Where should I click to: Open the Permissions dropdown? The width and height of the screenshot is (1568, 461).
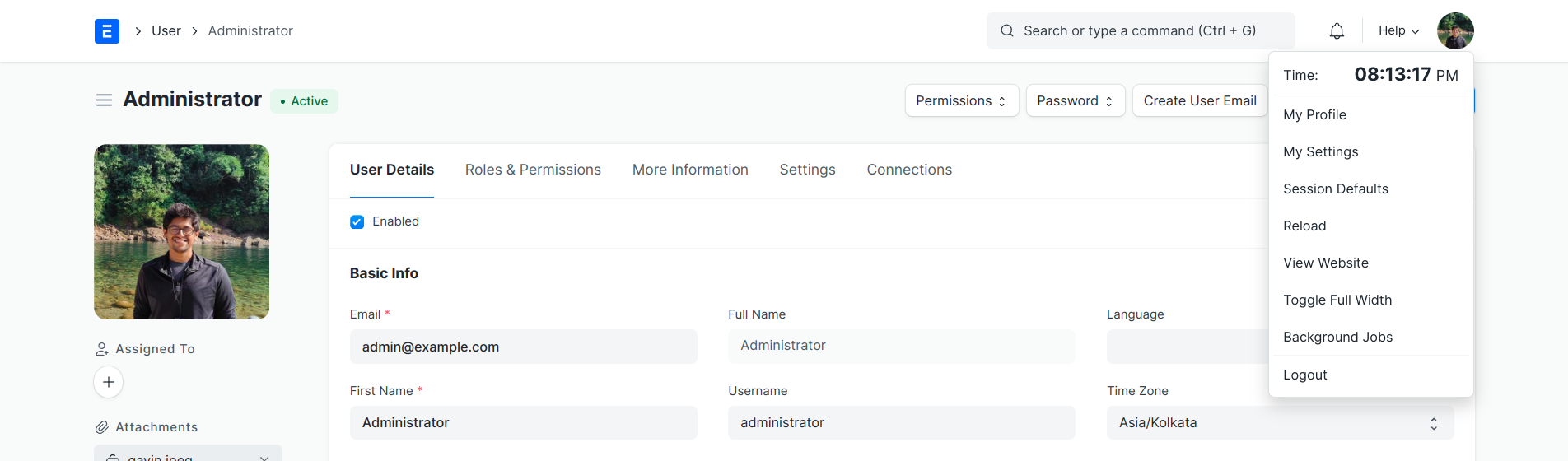(962, 100)
